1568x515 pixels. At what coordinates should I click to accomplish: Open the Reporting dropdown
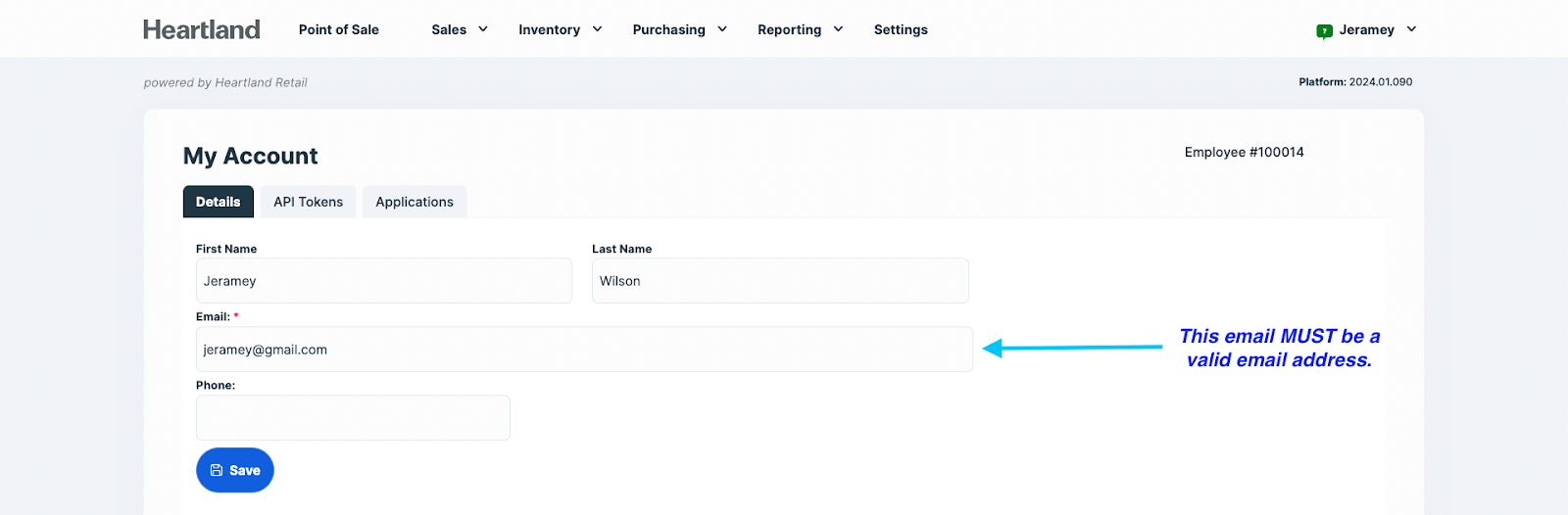[x=800, y=29]
